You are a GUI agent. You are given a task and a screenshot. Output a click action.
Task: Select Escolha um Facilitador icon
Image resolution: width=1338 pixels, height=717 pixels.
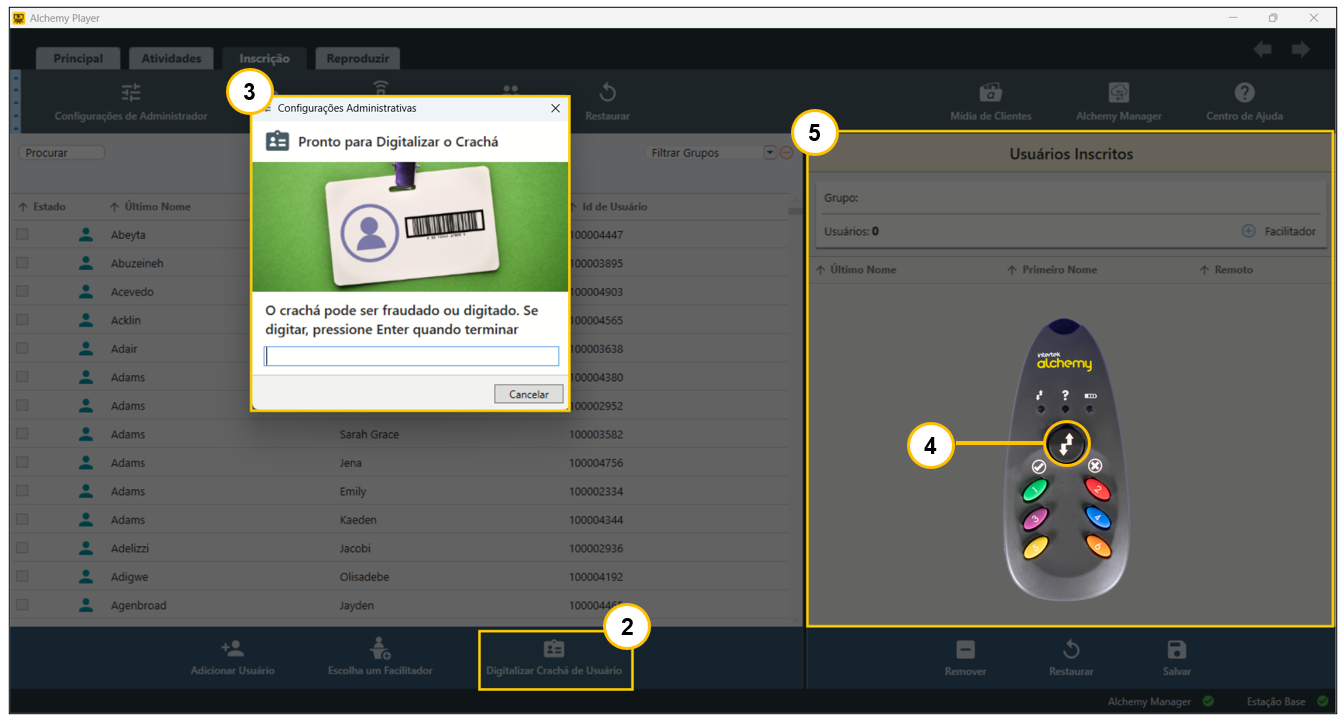point(380,649)
